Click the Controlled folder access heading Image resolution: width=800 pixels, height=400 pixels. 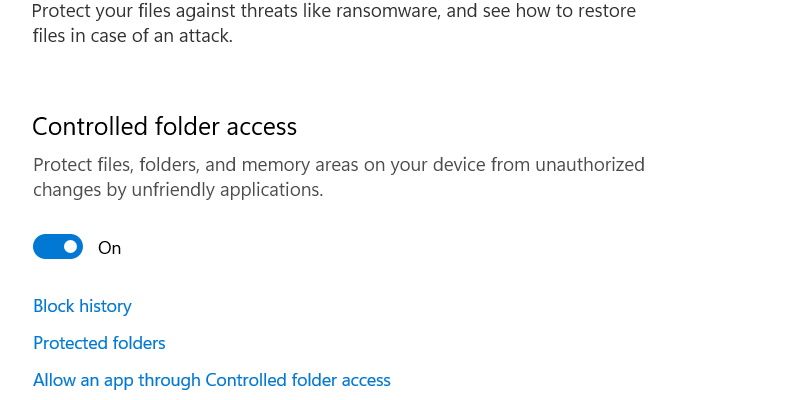click(x=164, y=127)
